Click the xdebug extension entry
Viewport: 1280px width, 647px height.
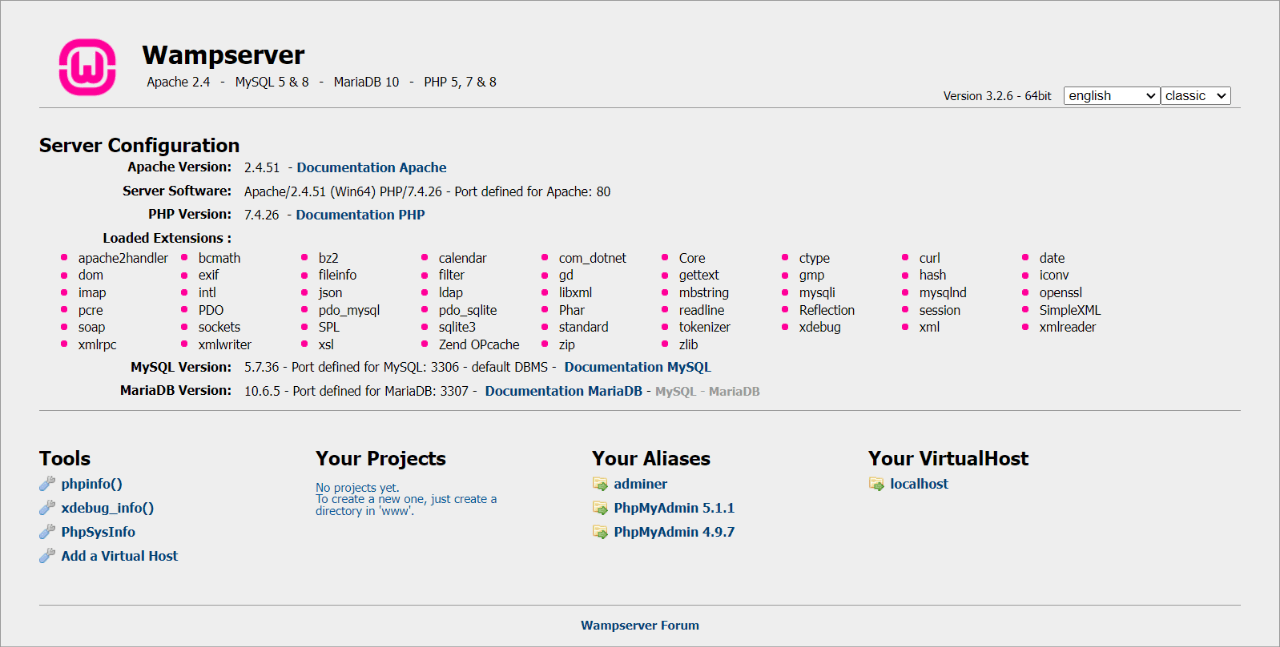coord(820,327)
